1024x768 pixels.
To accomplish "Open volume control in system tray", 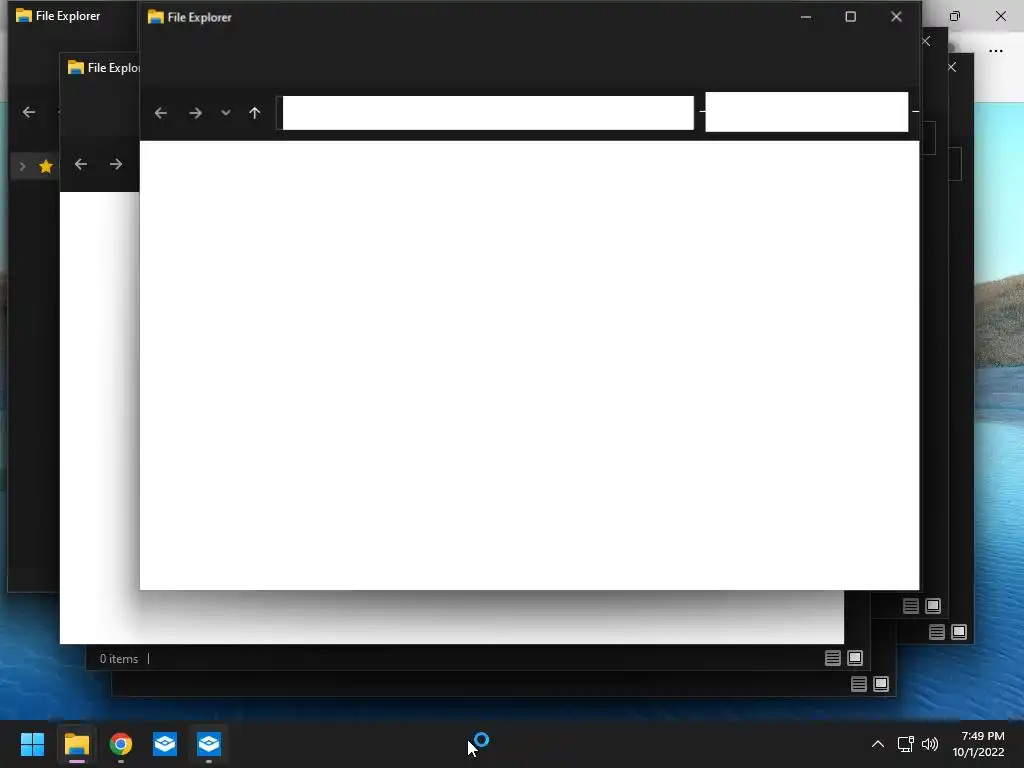I will pyautogui.click(x=930, y=744).
